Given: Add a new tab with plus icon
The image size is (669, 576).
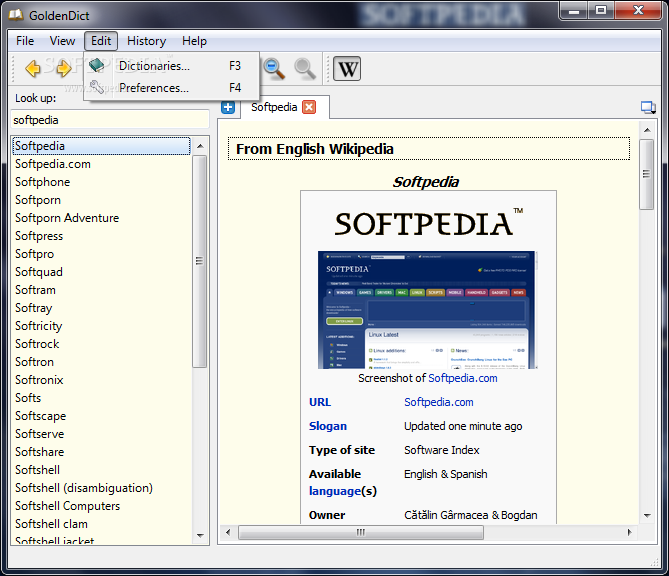Looking at the screenshot, I should (x=228, y=107).
